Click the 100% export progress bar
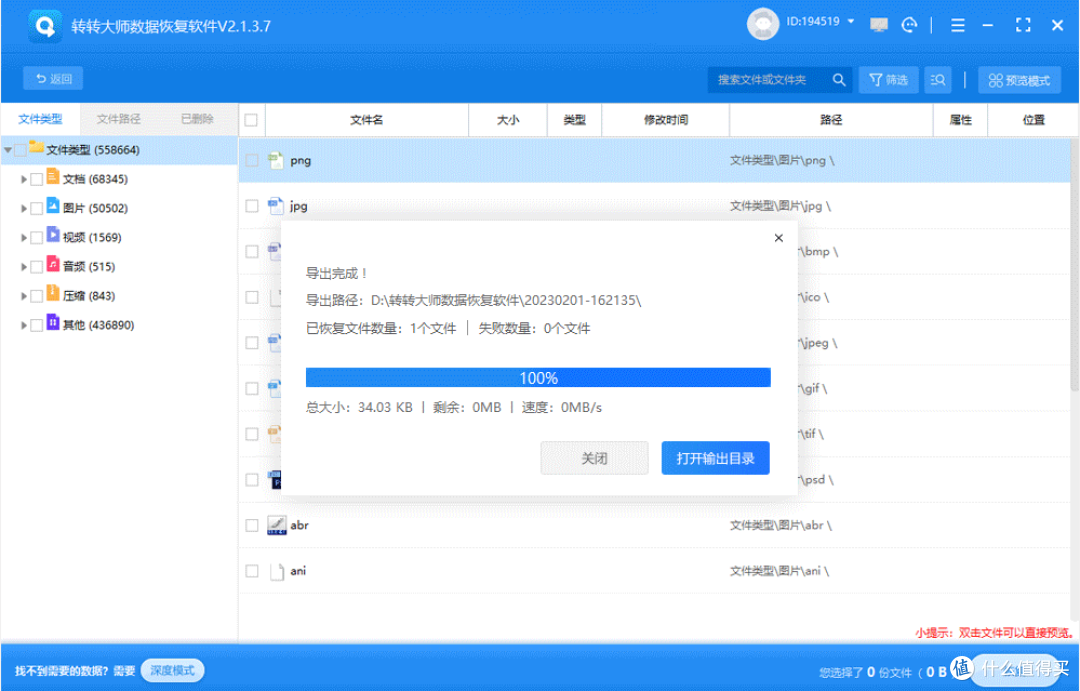This screenshot has width=1080, height=691. click(x=538, y=378)
